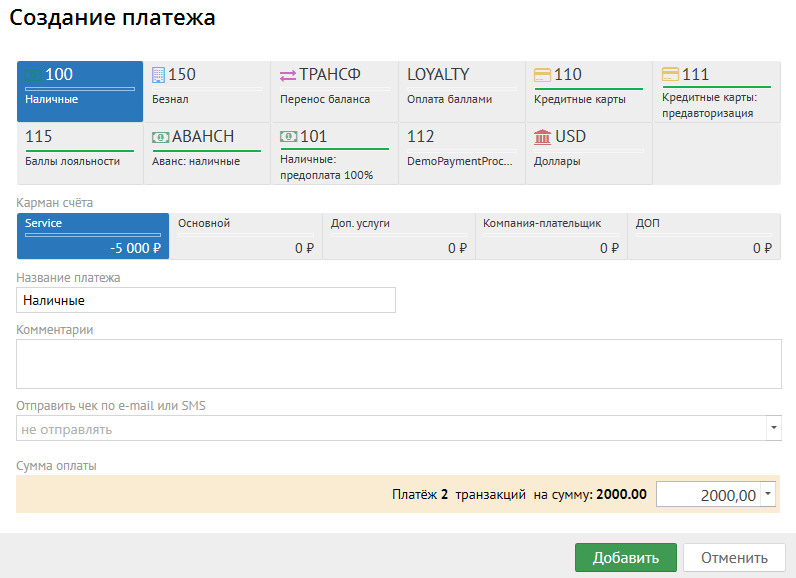Click into the Комментарии text area
Screen dimensions: 796x578
398,363
